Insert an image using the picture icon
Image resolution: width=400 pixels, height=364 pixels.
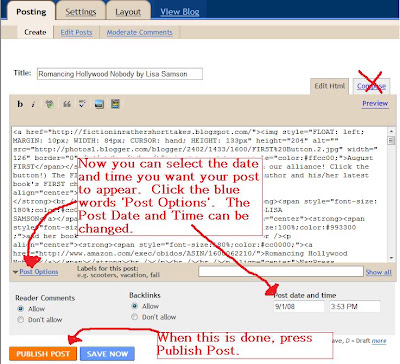coord(99,104)
